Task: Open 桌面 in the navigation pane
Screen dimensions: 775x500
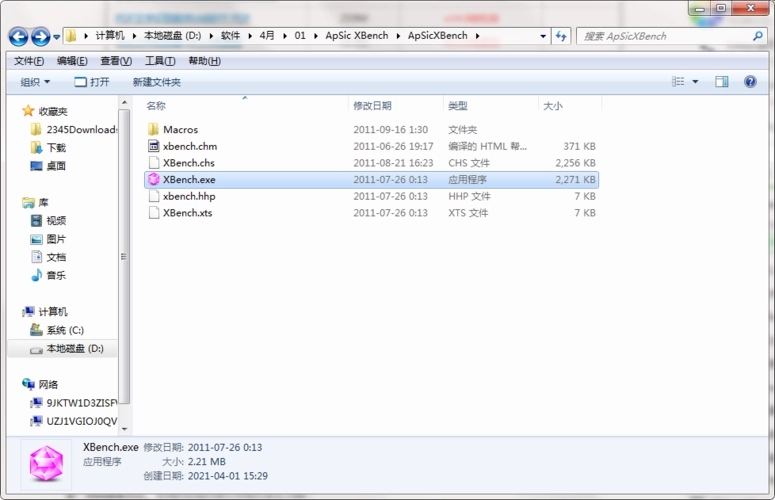Action: click(x=56, y=166)
